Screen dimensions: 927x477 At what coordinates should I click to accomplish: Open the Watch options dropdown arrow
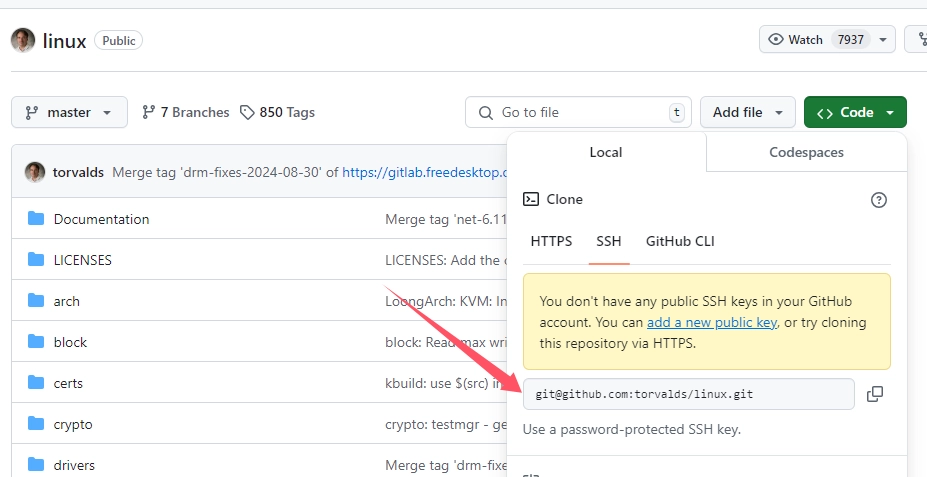(882, 40)
